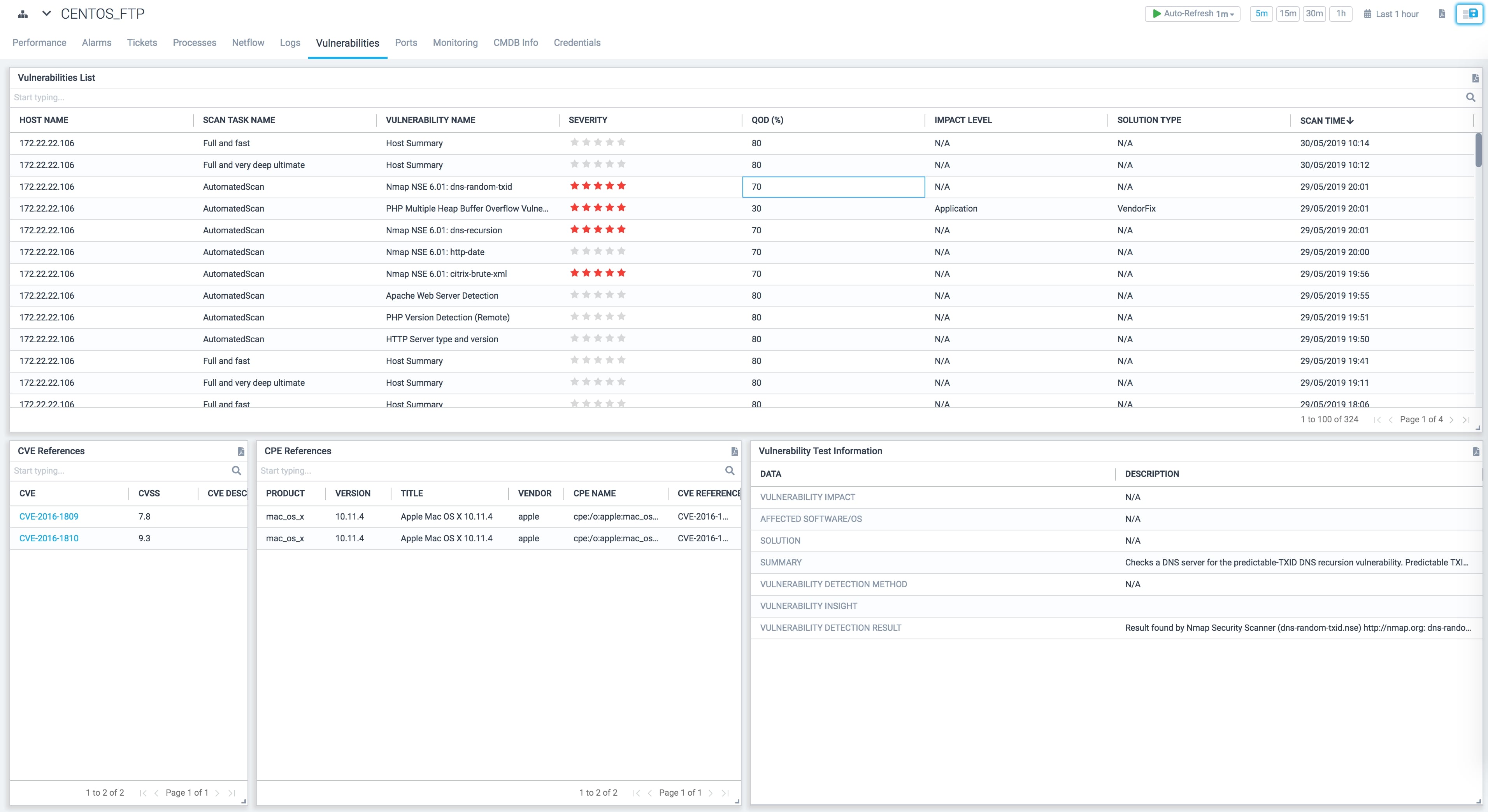1488x812 pixels.
Task: Select the Apache Web Server Detection row
Action: [742, 296]
